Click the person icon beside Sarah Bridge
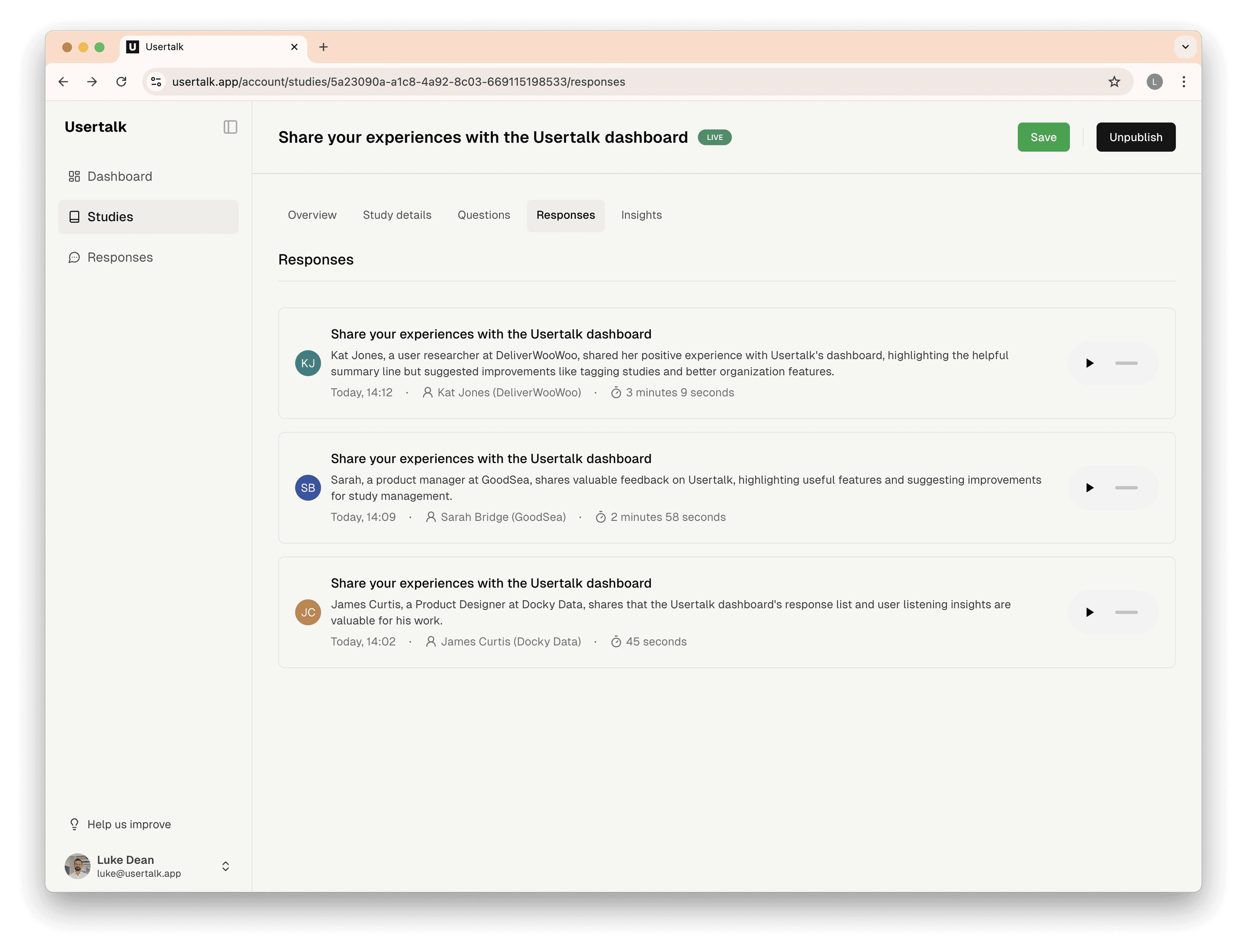Screen dimensions: 1247x952 click(431, 517)
